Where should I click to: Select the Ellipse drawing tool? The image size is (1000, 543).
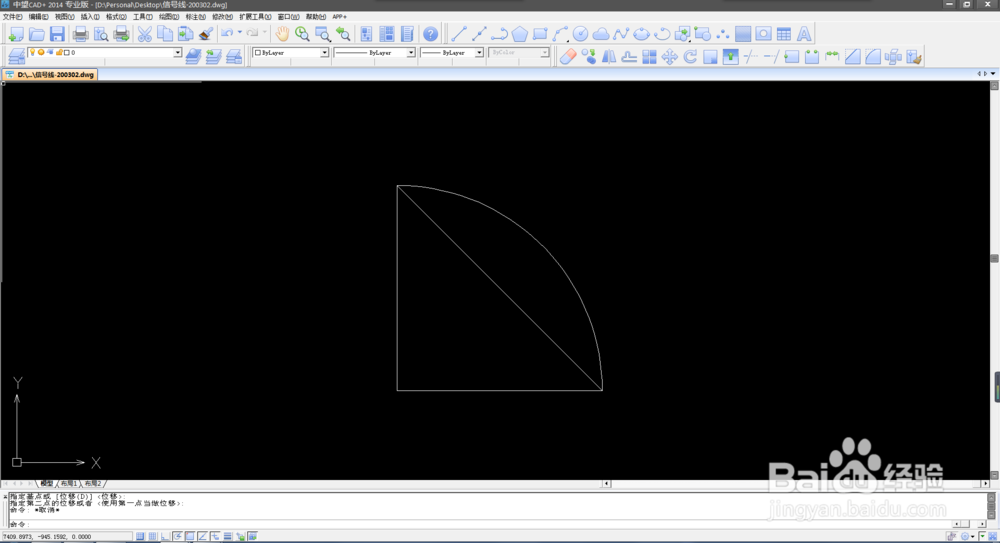pyautogui.click(x=642, y=34)
